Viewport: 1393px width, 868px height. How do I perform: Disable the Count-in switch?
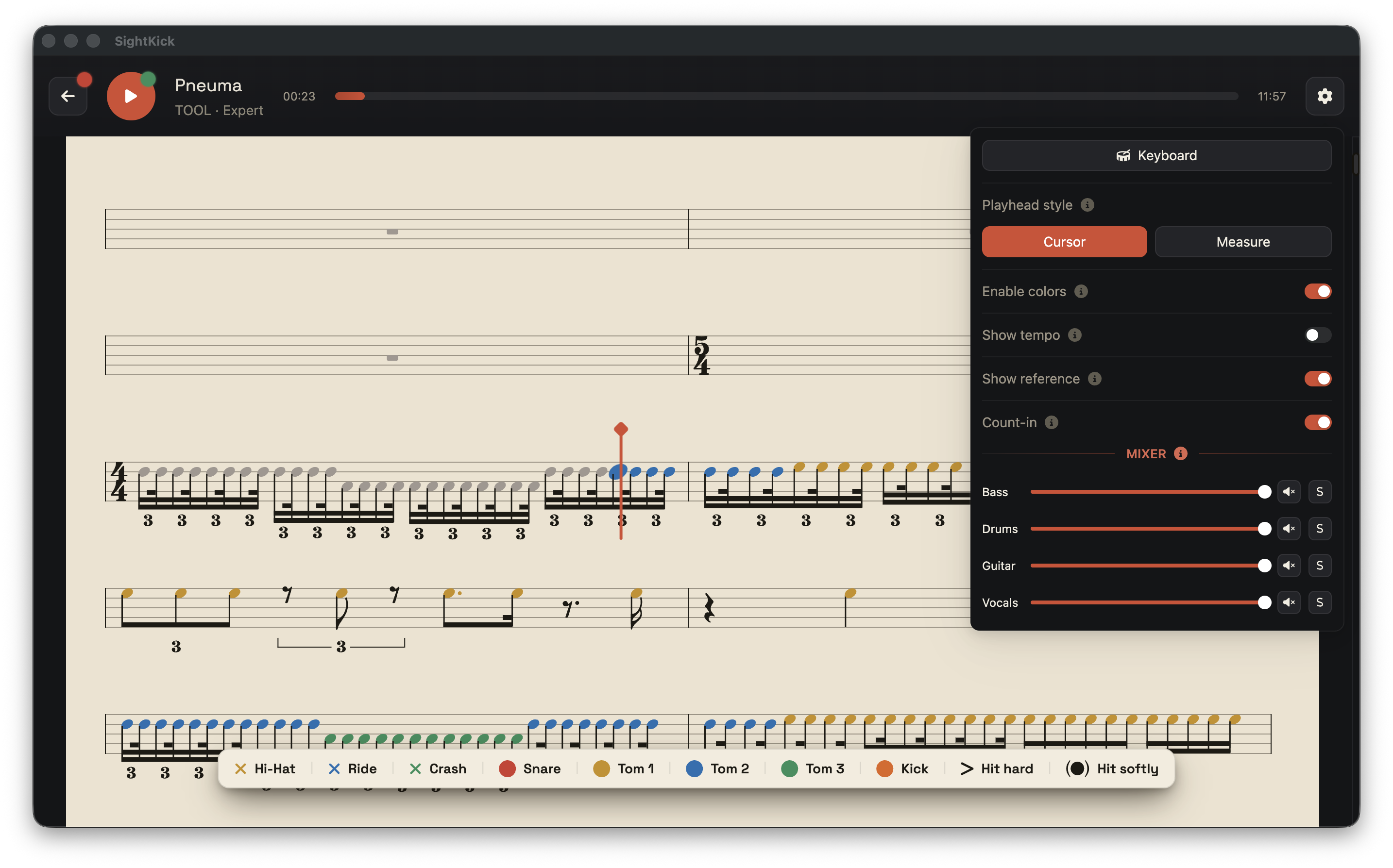[1317, 422]
